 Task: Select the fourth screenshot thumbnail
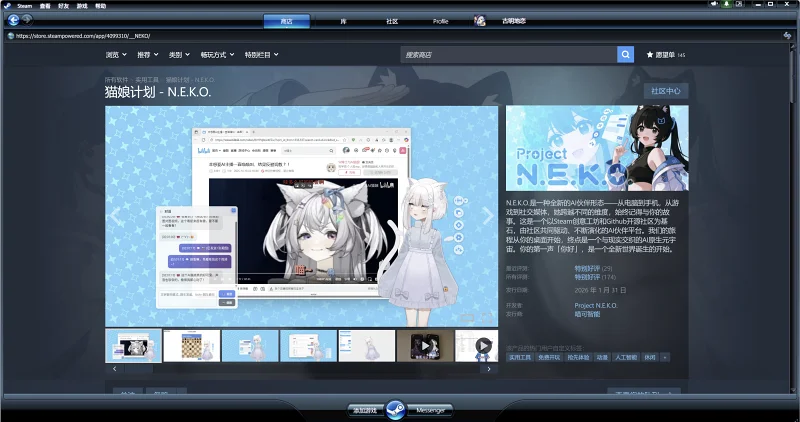click(308, 346)
